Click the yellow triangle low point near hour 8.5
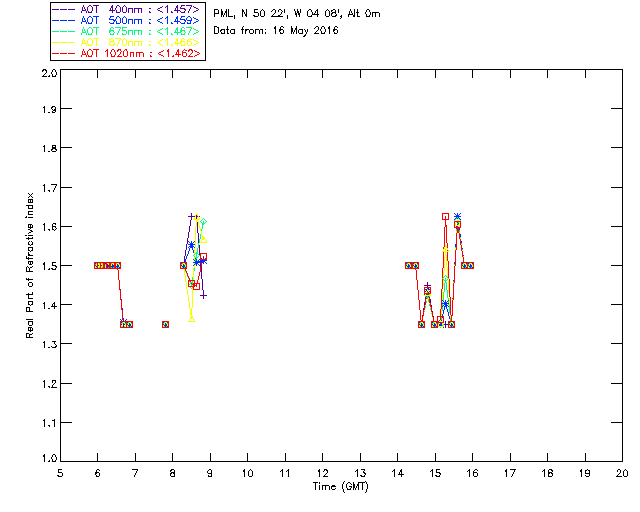Viewport: 640px width, 512px height. pyautogui.click(x=191, y=319)
